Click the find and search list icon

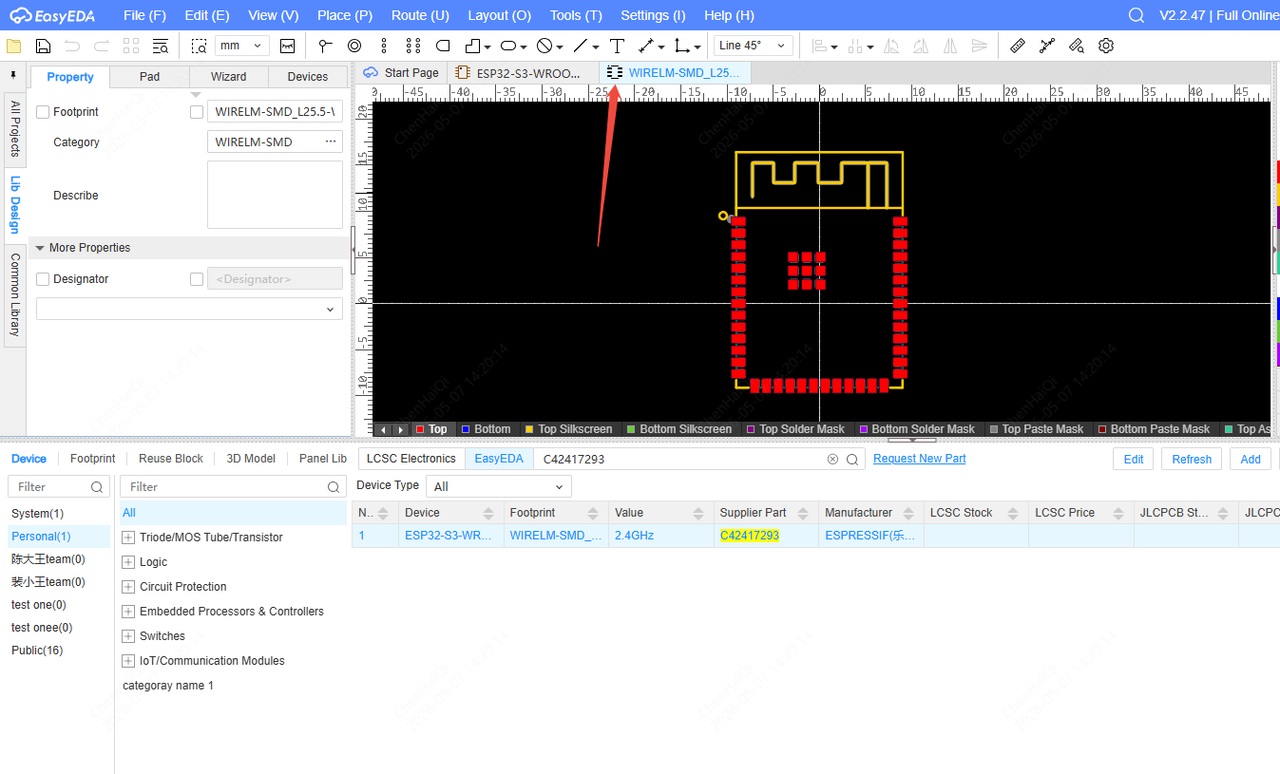[x=160, y=46]
